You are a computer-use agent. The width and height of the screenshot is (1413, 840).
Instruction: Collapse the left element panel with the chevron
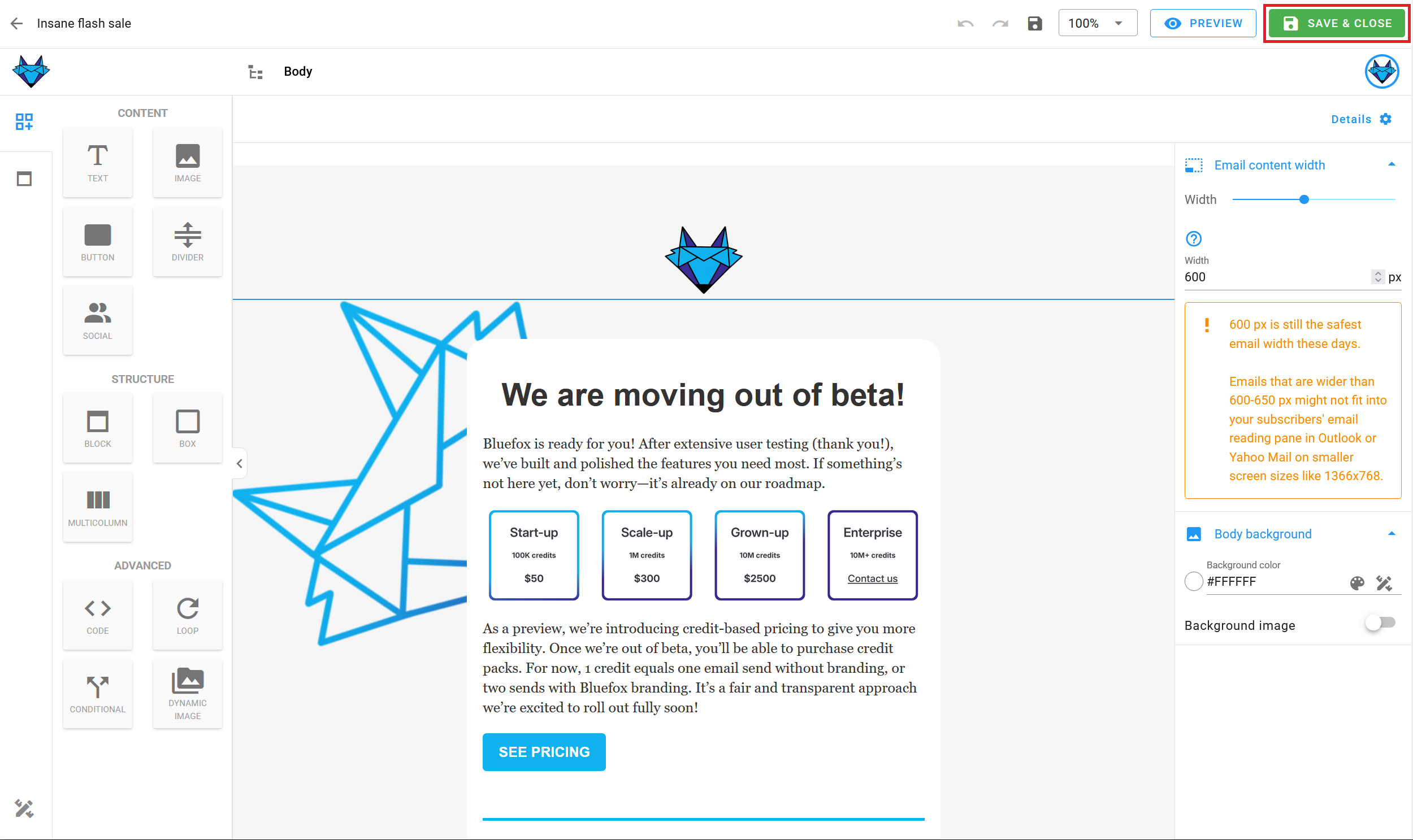tap(240, 463)
